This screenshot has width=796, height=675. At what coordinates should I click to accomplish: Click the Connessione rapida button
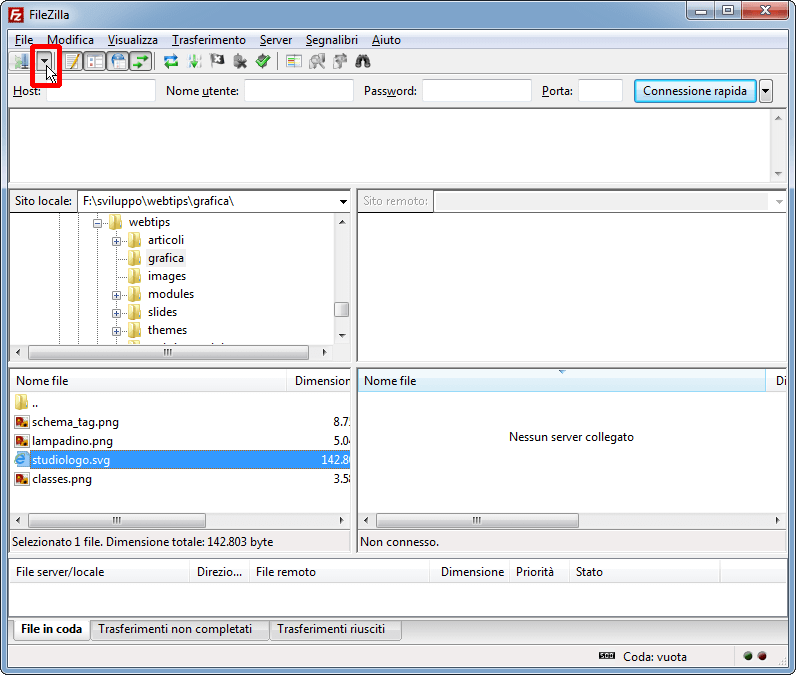point(694,91)
